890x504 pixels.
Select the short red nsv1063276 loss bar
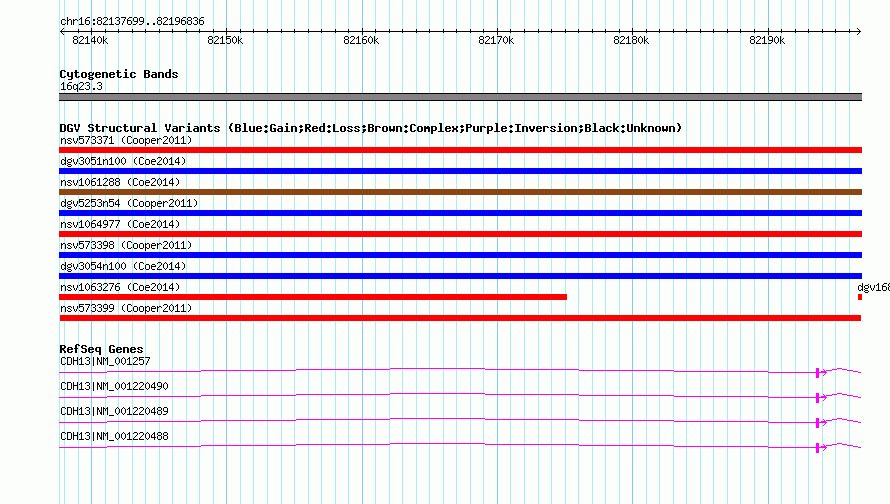pyautogui.click(x=313, y=297)
